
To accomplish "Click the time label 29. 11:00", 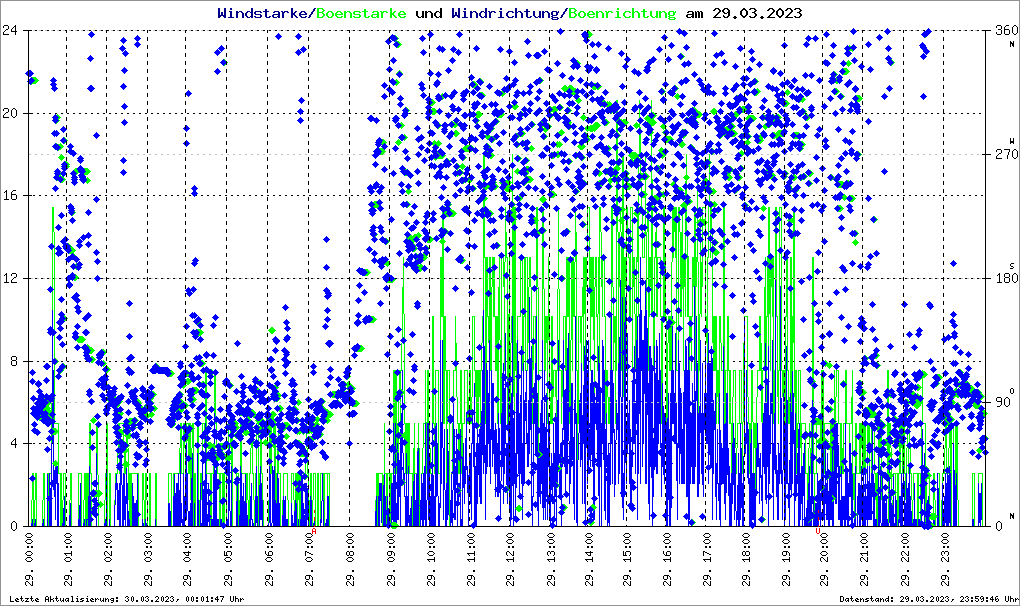I will pyautogui.click(x=470, y=559).
